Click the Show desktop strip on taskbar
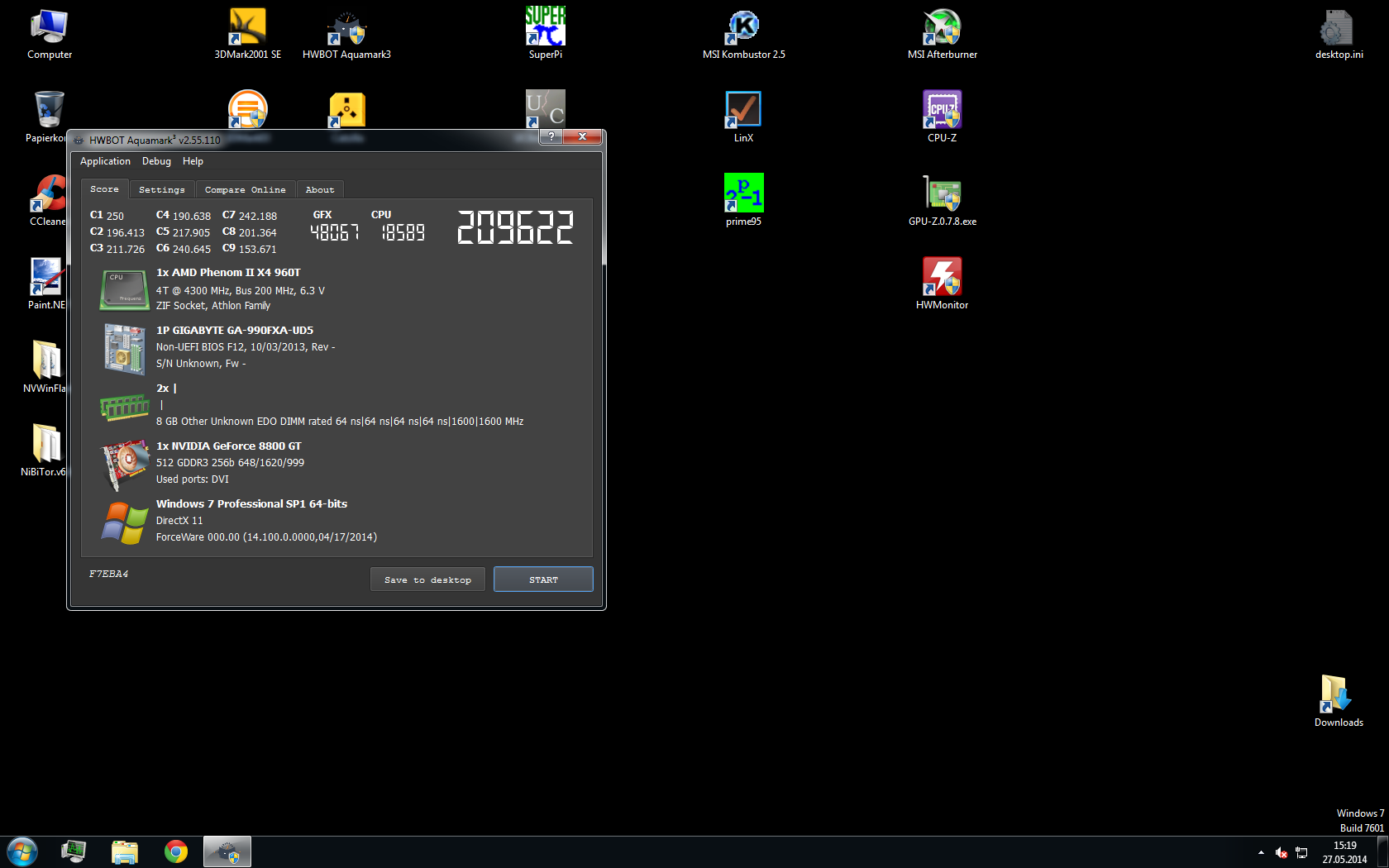Screen dimensions: 1389x868 pos(1382,851)
